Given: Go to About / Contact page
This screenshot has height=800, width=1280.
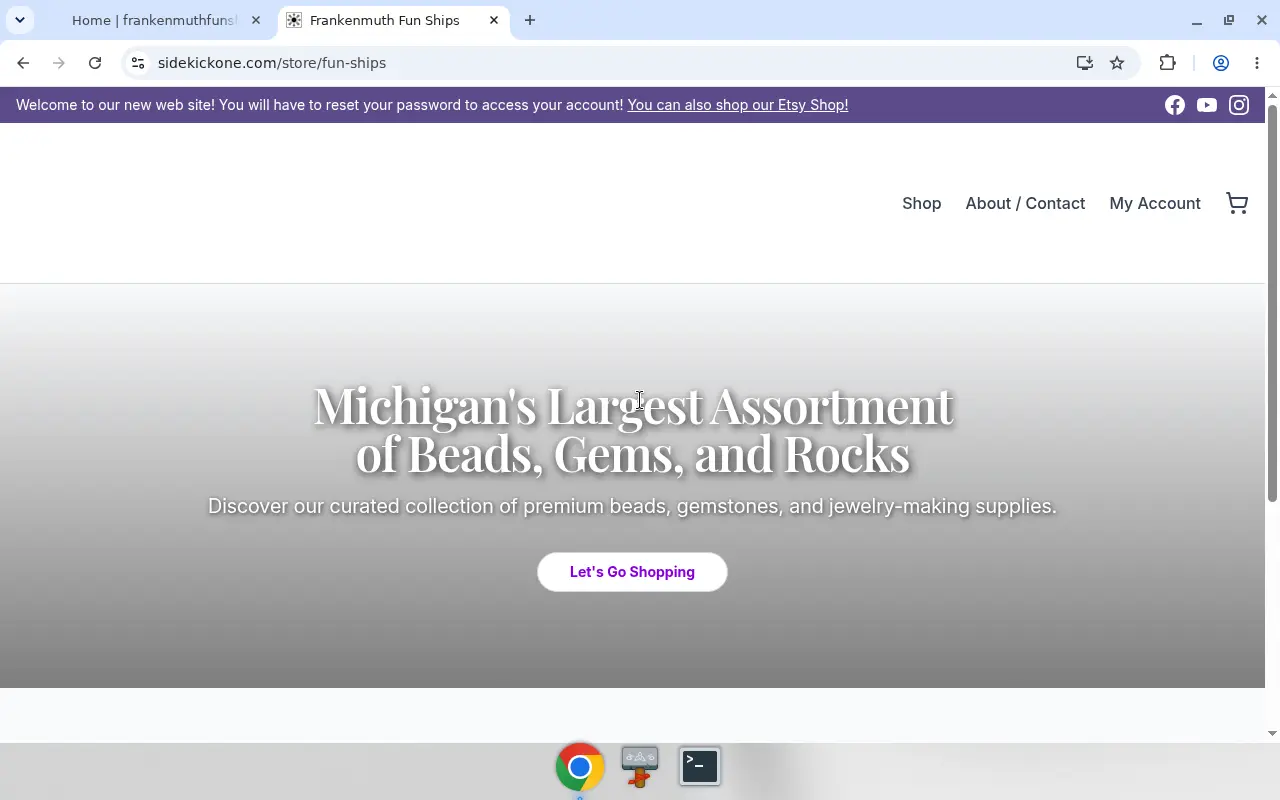Looking at the screenshot, I should (x=1025, y=203).
